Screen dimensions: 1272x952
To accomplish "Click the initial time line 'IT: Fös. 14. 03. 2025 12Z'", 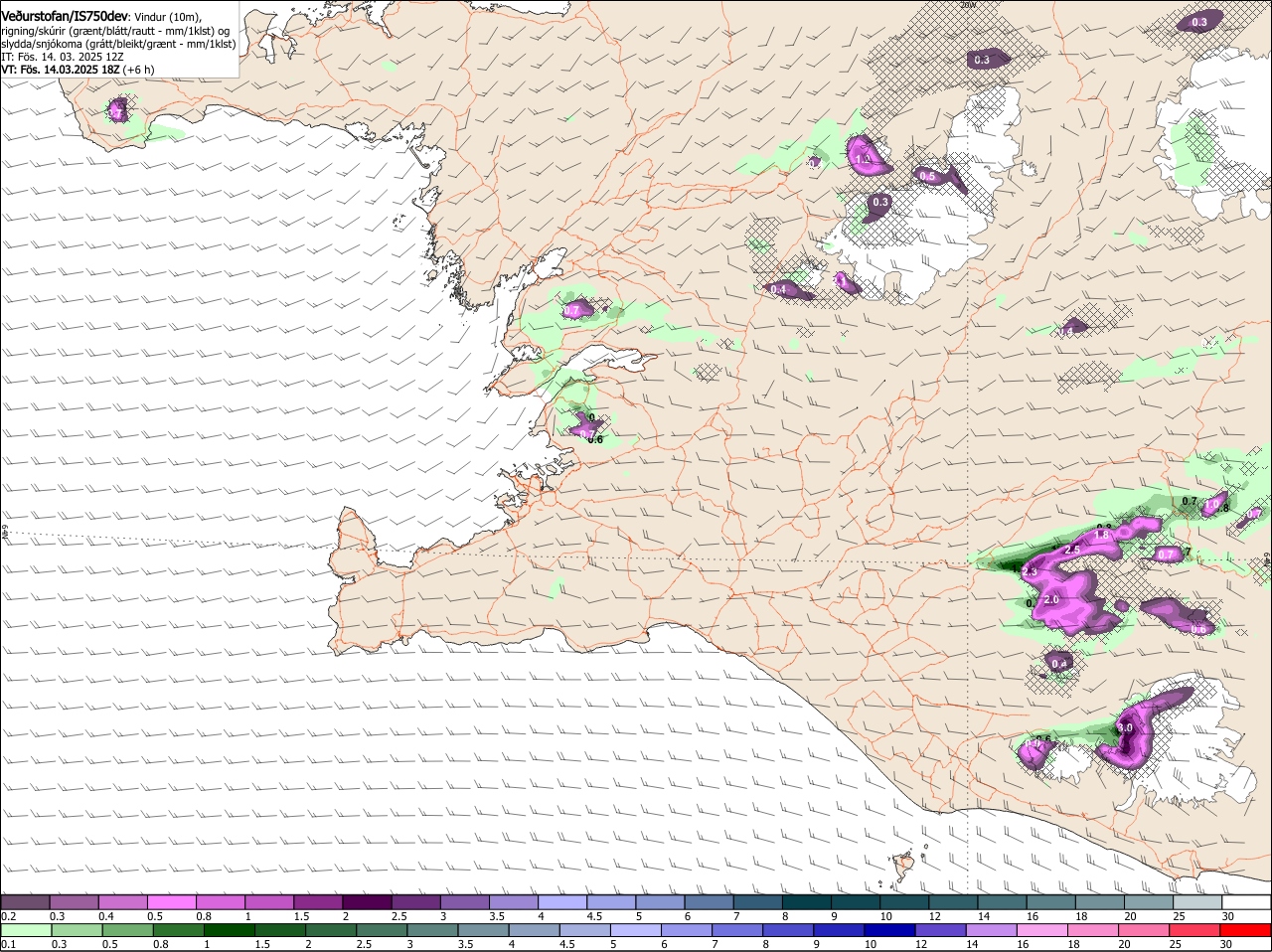I will [x=63, y=57].
